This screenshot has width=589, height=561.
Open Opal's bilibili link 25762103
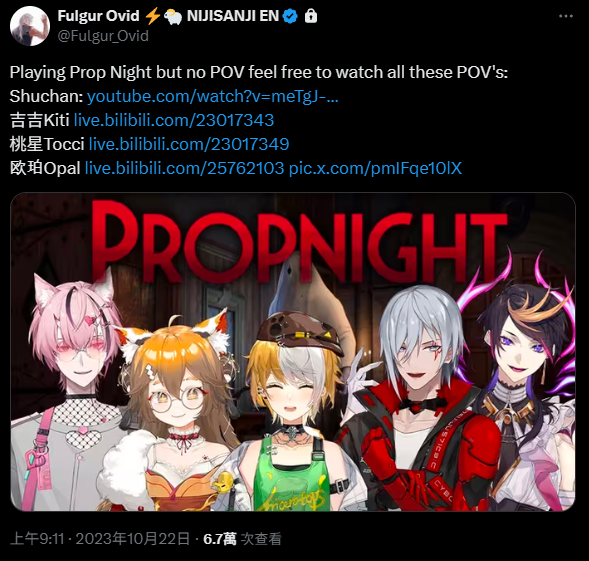[x=184, y=168]
